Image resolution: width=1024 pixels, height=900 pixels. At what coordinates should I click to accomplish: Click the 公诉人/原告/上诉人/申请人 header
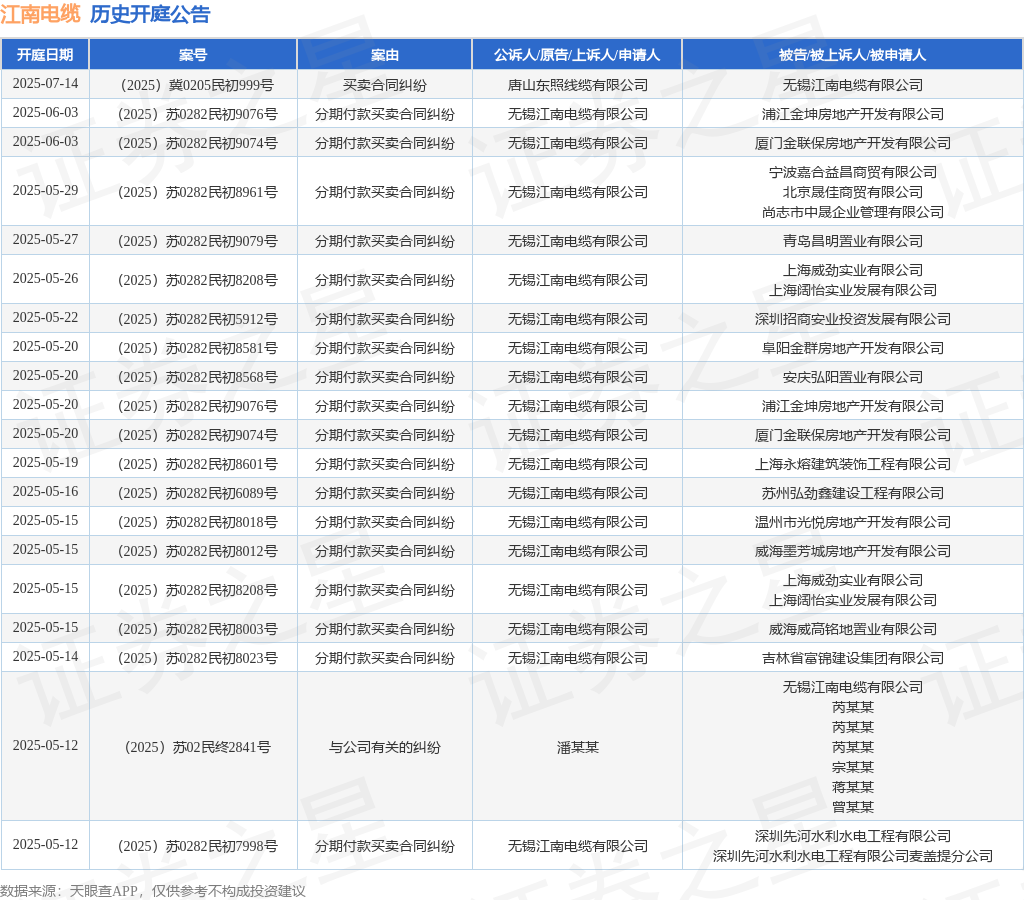pyautogui.click(x=577, y=55)
